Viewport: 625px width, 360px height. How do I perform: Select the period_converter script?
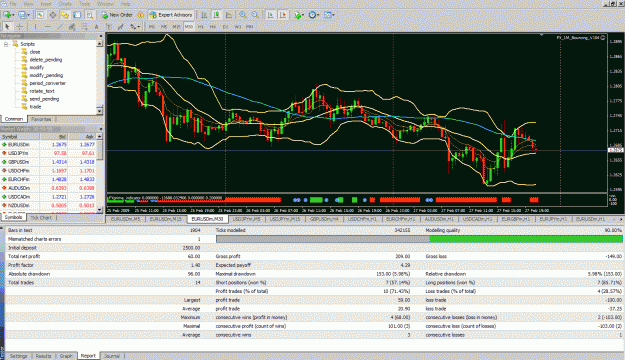(47, 83)
